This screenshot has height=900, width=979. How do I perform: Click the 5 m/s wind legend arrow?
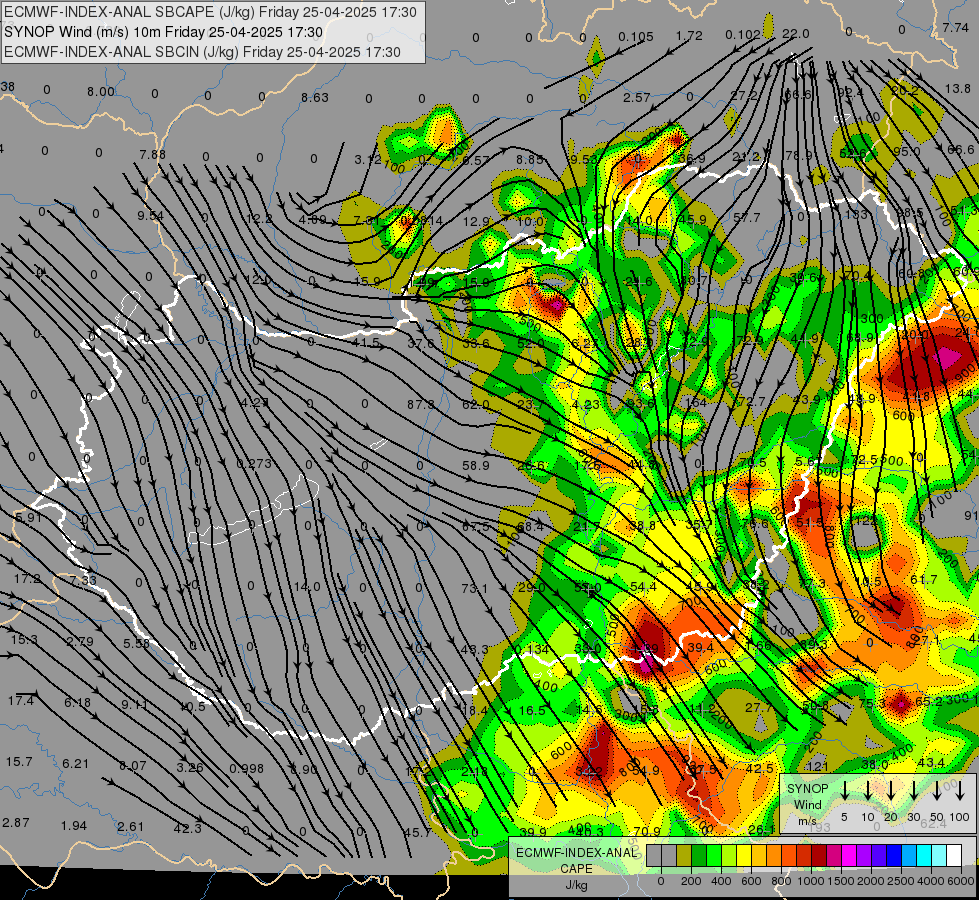(844, 790)
